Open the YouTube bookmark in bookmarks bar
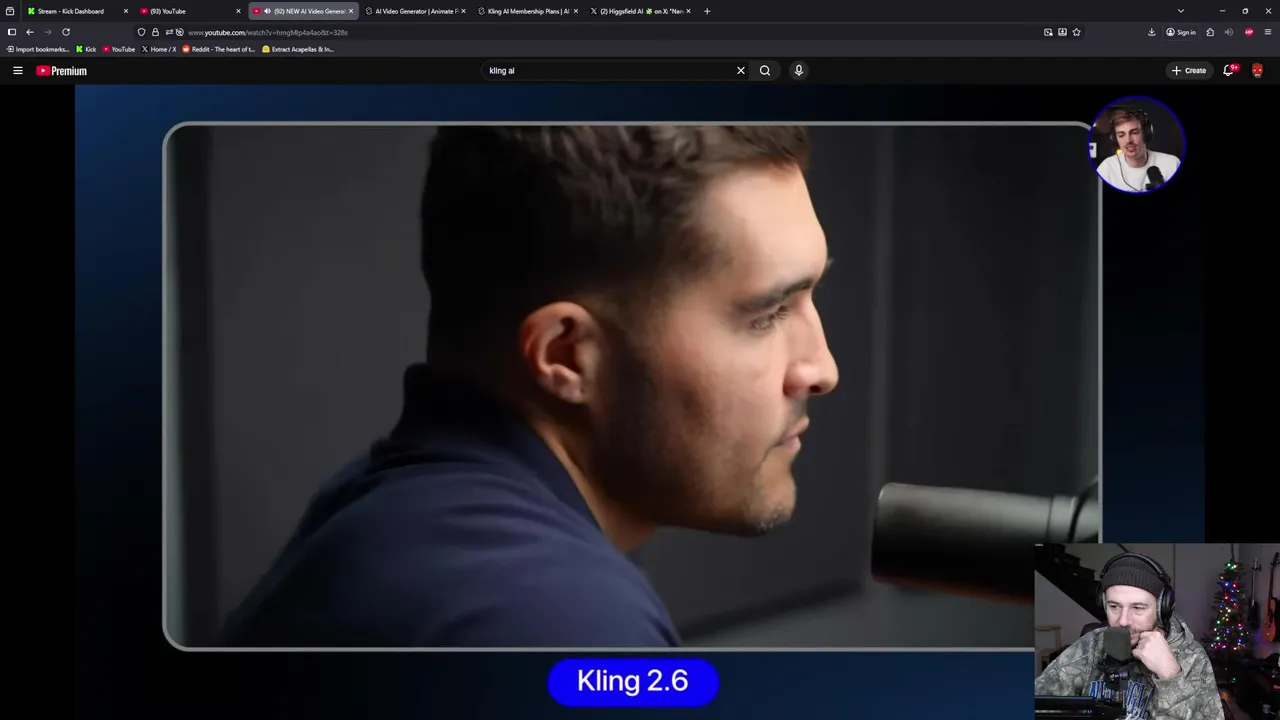 (x=119, y=49)
